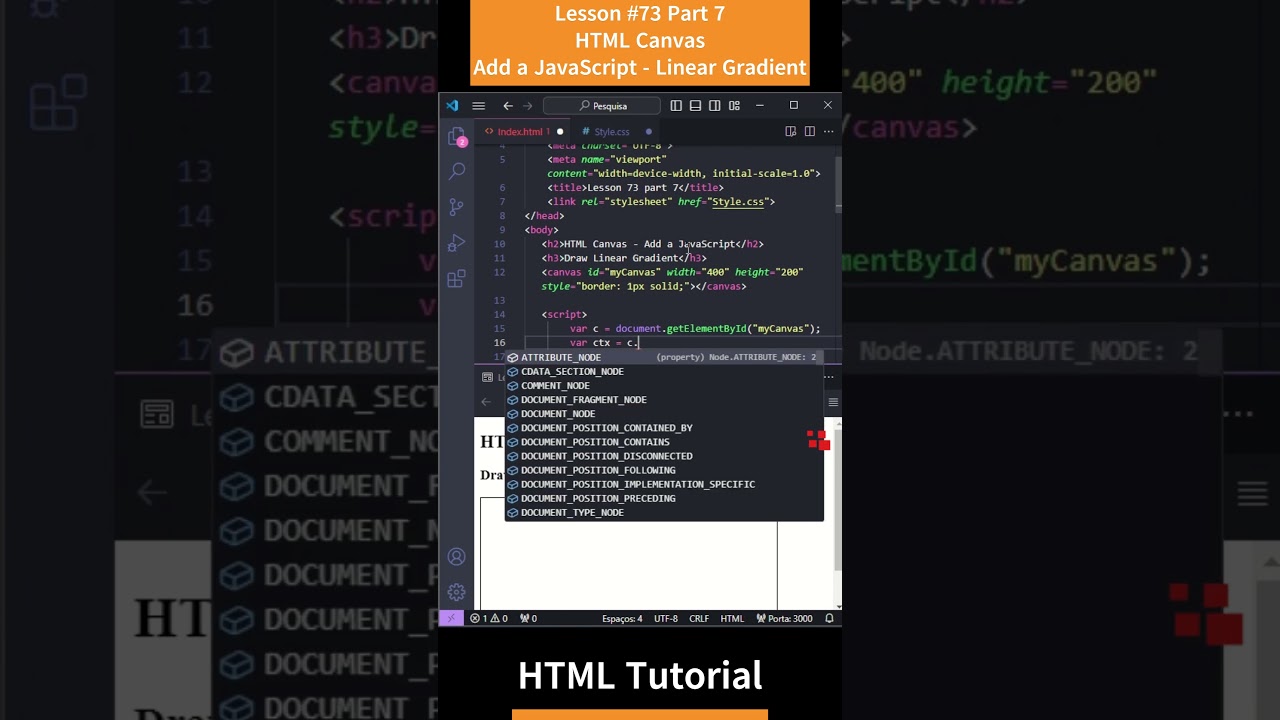1280x720 pixels.
Task: Click line number 10 in gutter
Action: click(x=499, y=244)
